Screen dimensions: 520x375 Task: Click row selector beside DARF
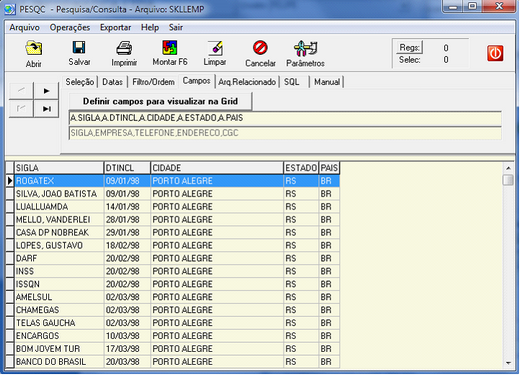pos(10,258)
